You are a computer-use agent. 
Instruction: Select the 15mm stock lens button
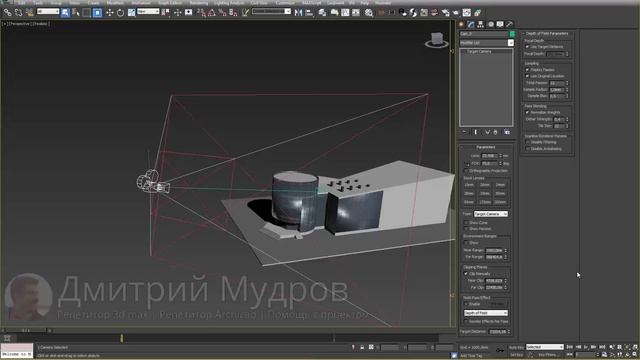[x=469, y=185]
